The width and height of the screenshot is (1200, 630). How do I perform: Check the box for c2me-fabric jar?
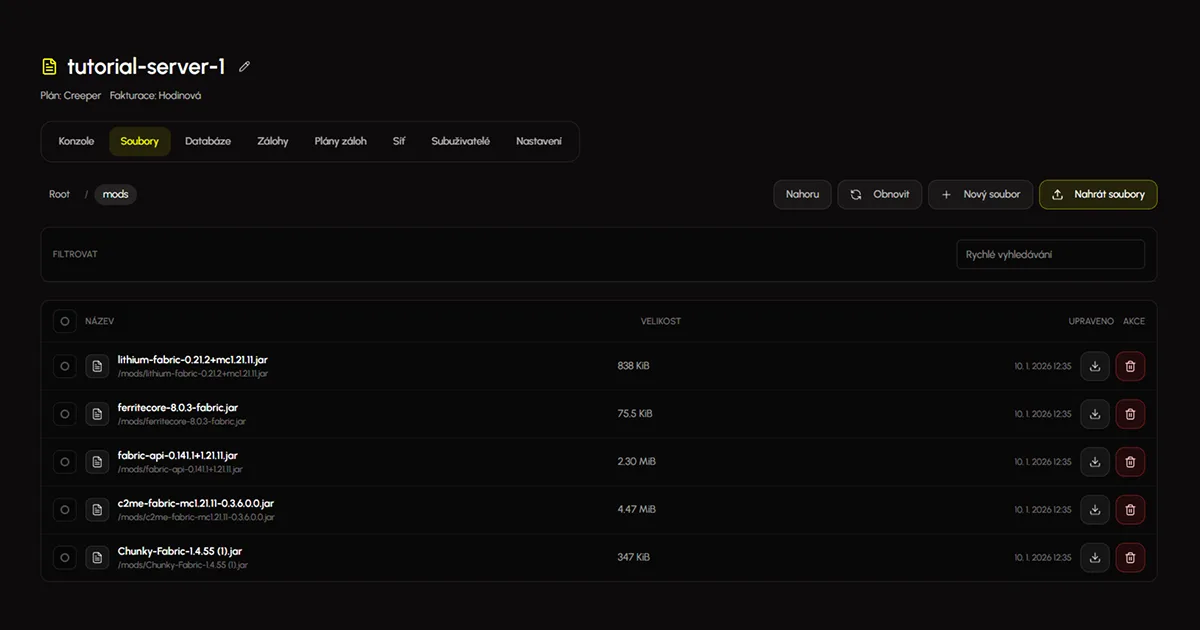(65, 509)
